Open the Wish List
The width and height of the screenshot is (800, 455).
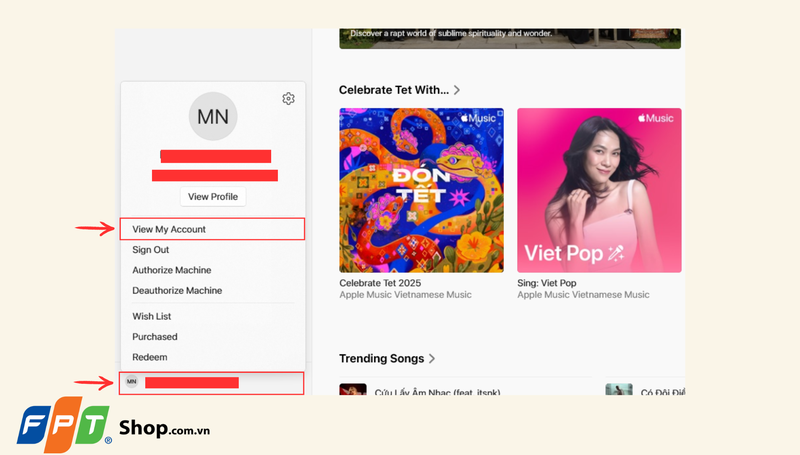pos(151,316)
